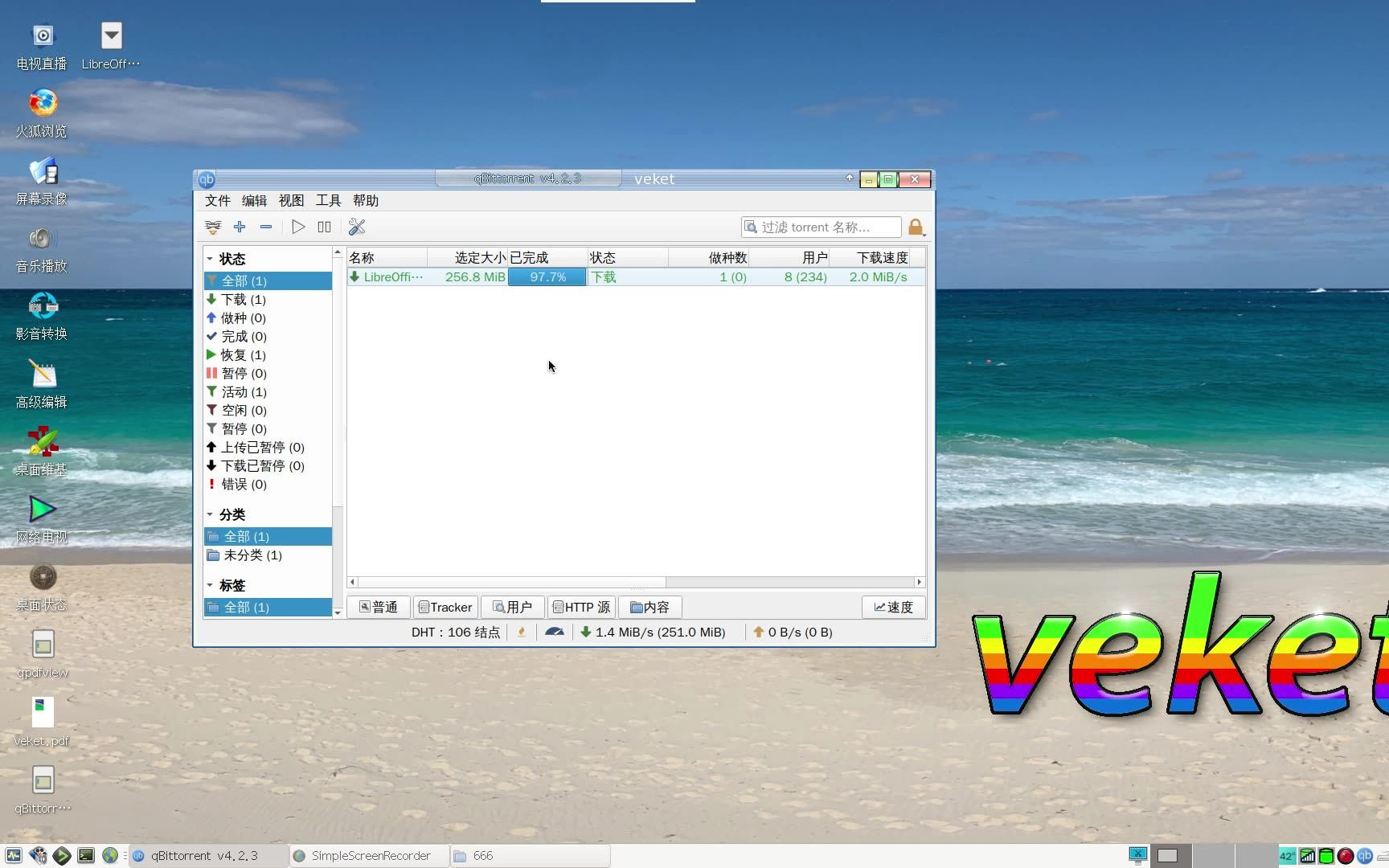The height and width of the screenshot is (868, 1389).
Task: Toggle alternative speed limits speedometer icon
Action: point(555,633)
